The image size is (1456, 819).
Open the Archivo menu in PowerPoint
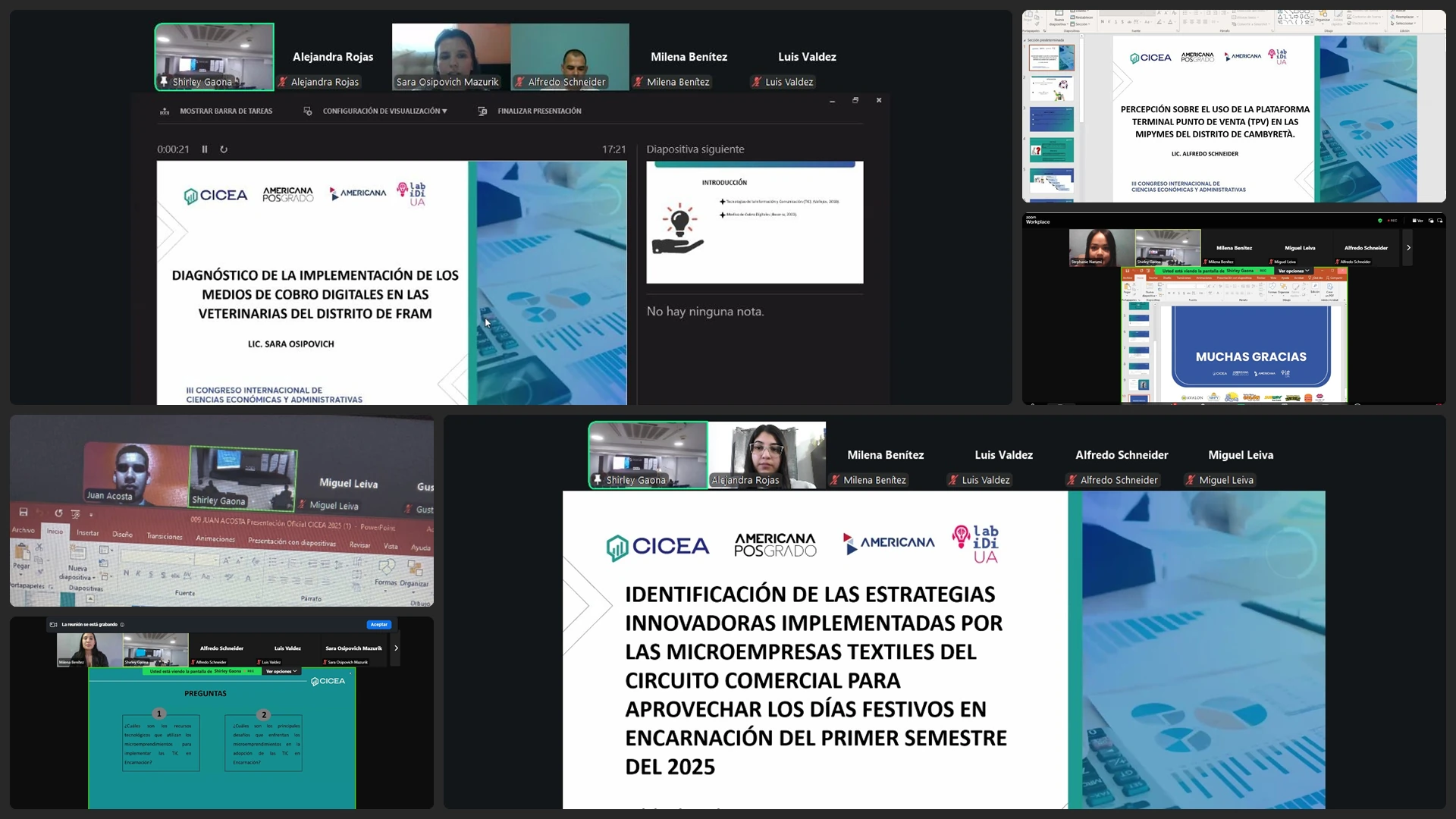24,530
